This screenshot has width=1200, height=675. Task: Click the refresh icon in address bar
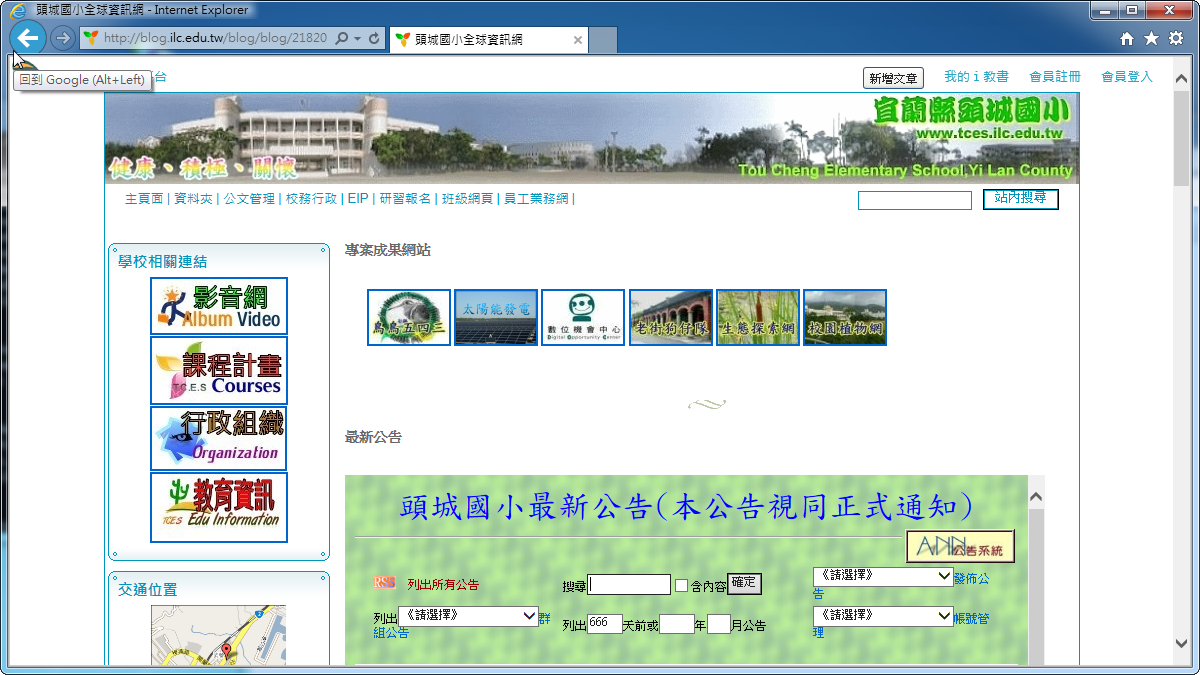click(x=374, y=39)
